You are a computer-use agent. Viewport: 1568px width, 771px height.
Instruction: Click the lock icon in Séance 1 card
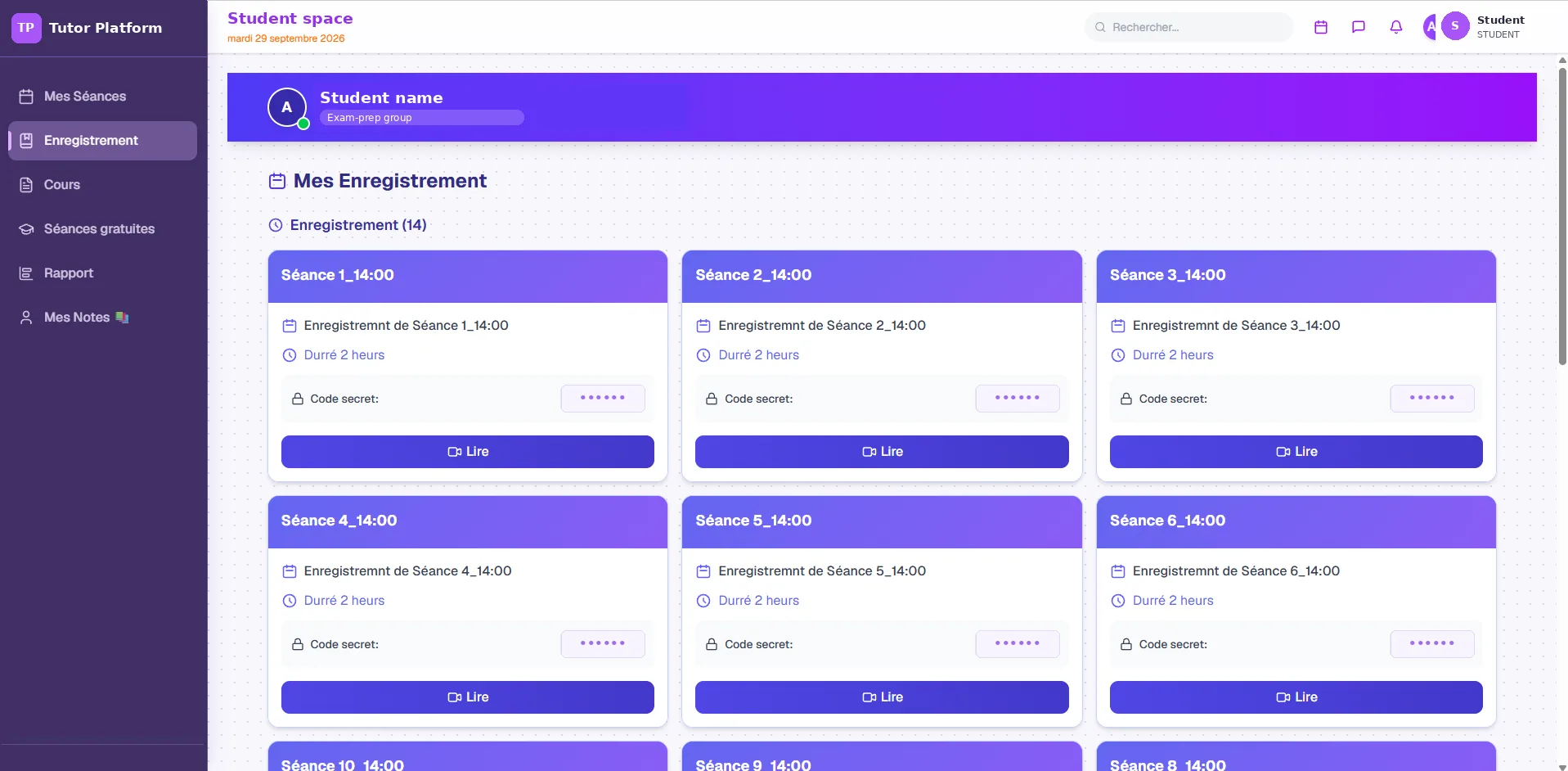click(298, 399)
